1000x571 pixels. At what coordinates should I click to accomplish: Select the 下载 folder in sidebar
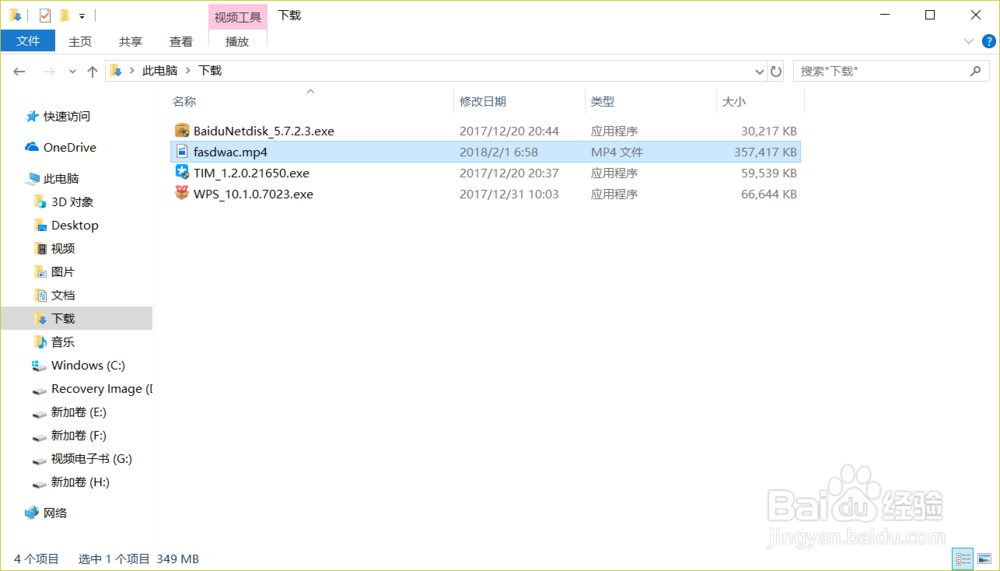click(77, 318)
